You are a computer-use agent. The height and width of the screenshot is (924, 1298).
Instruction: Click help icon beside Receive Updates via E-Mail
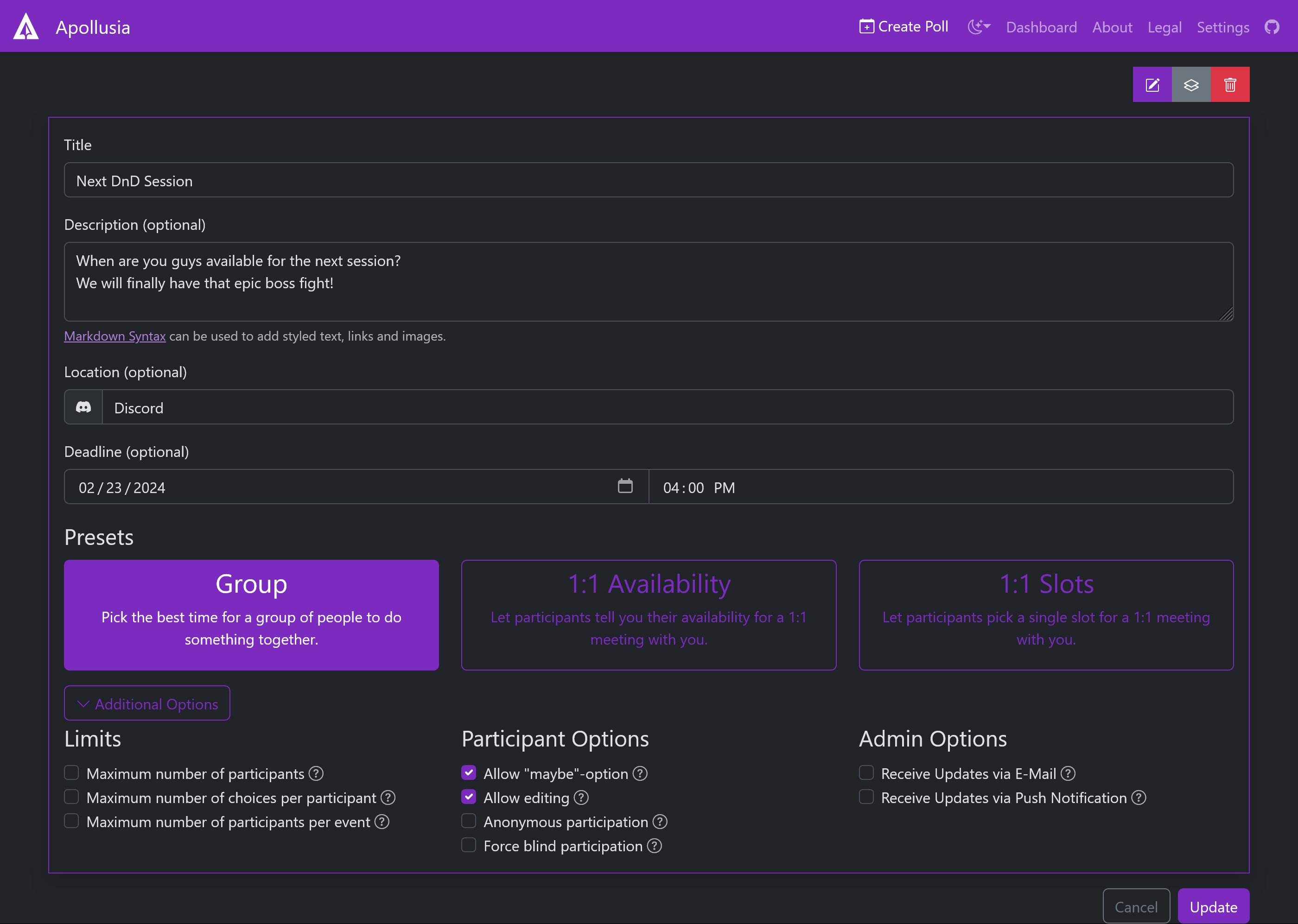coord(1068,773)
